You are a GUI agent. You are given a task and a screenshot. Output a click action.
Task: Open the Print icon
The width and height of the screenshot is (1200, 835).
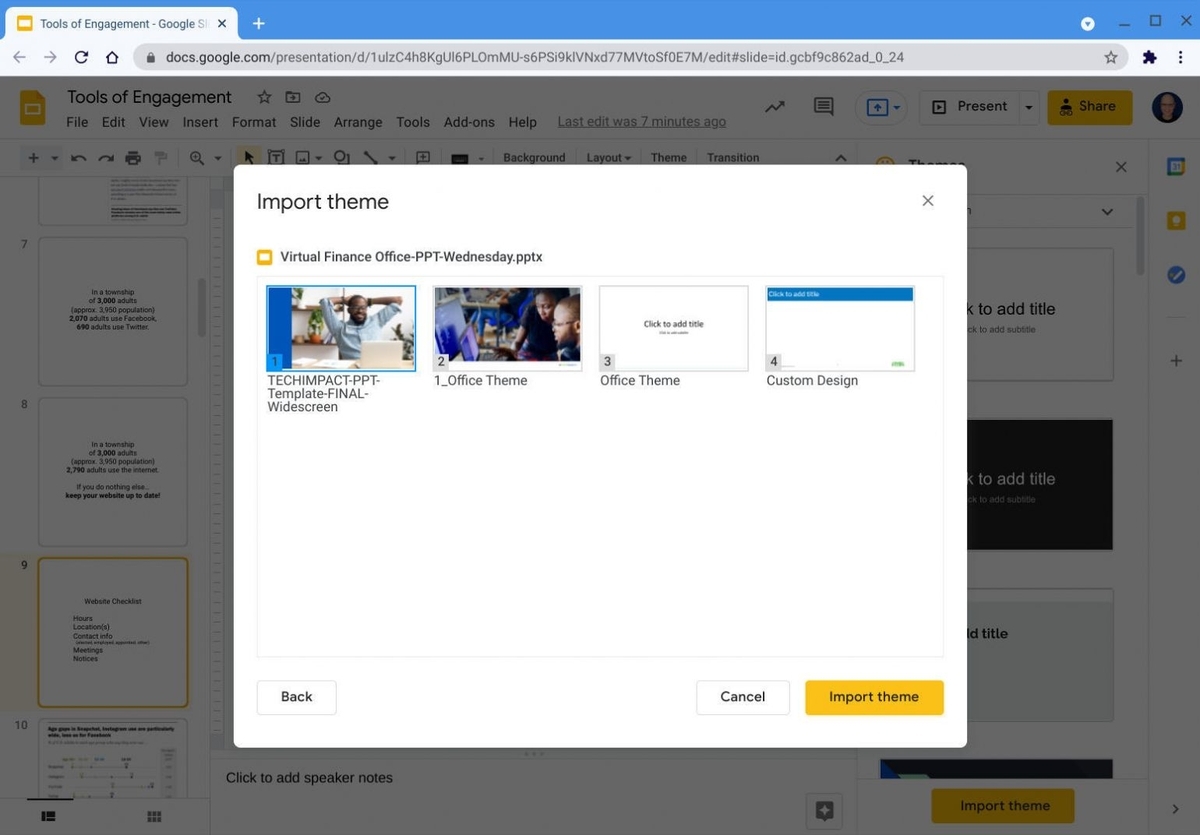[131, 157]
